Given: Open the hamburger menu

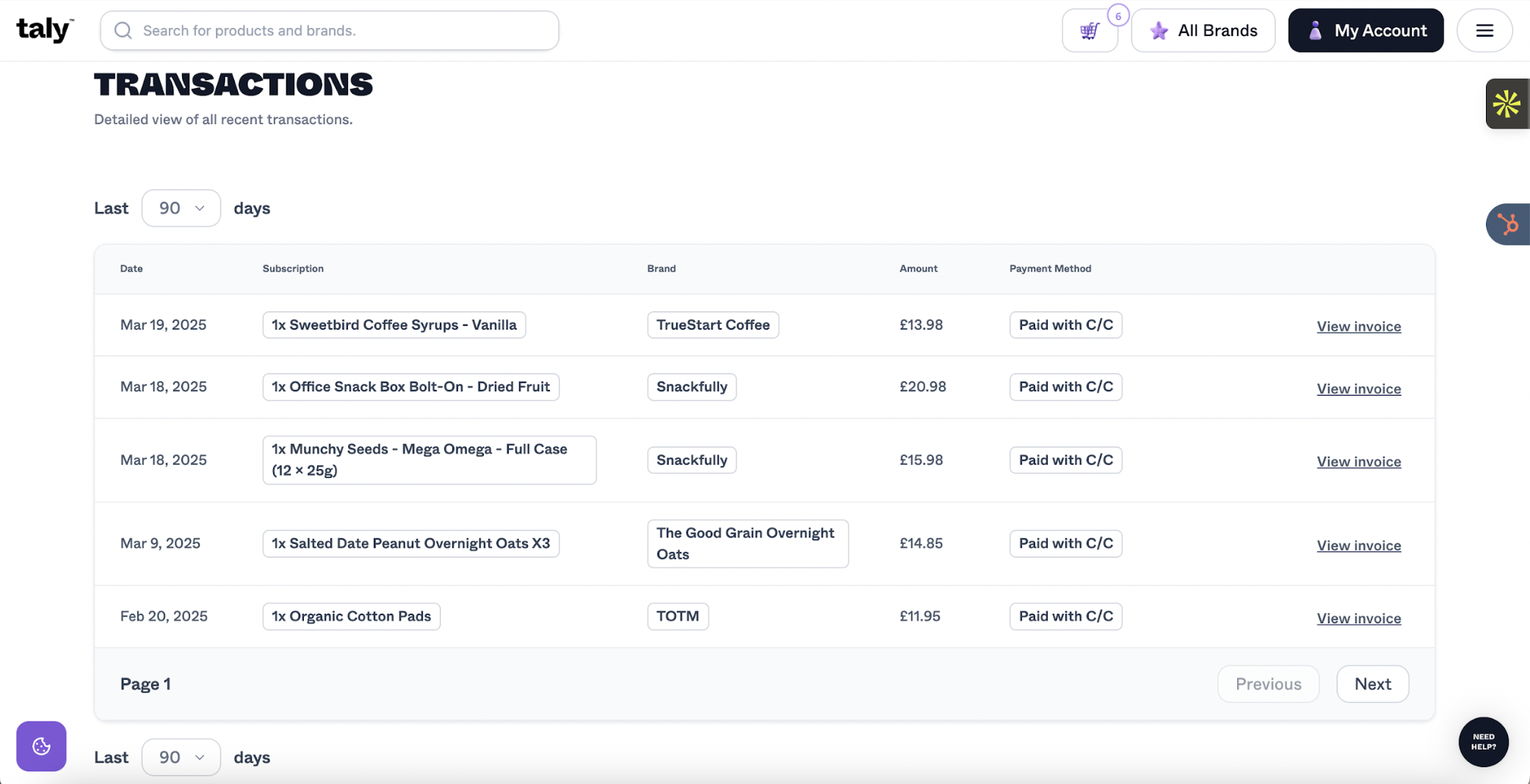Looking at the screenshot, I should coord(1484,31).
